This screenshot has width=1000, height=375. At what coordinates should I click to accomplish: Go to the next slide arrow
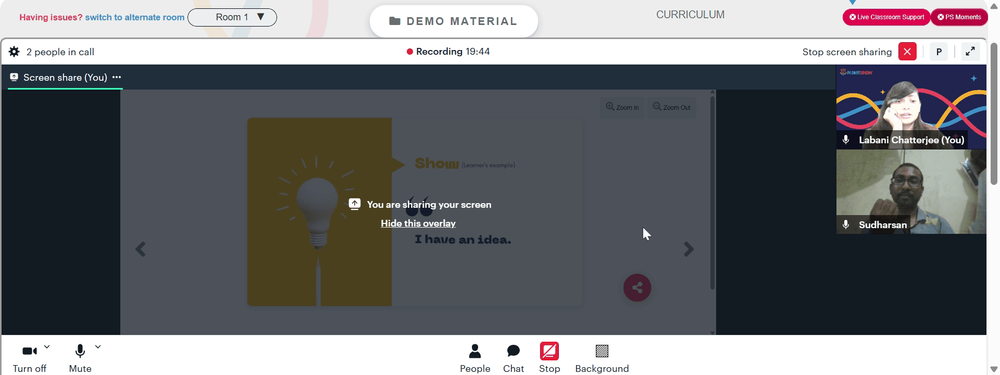tap(689, 249)
